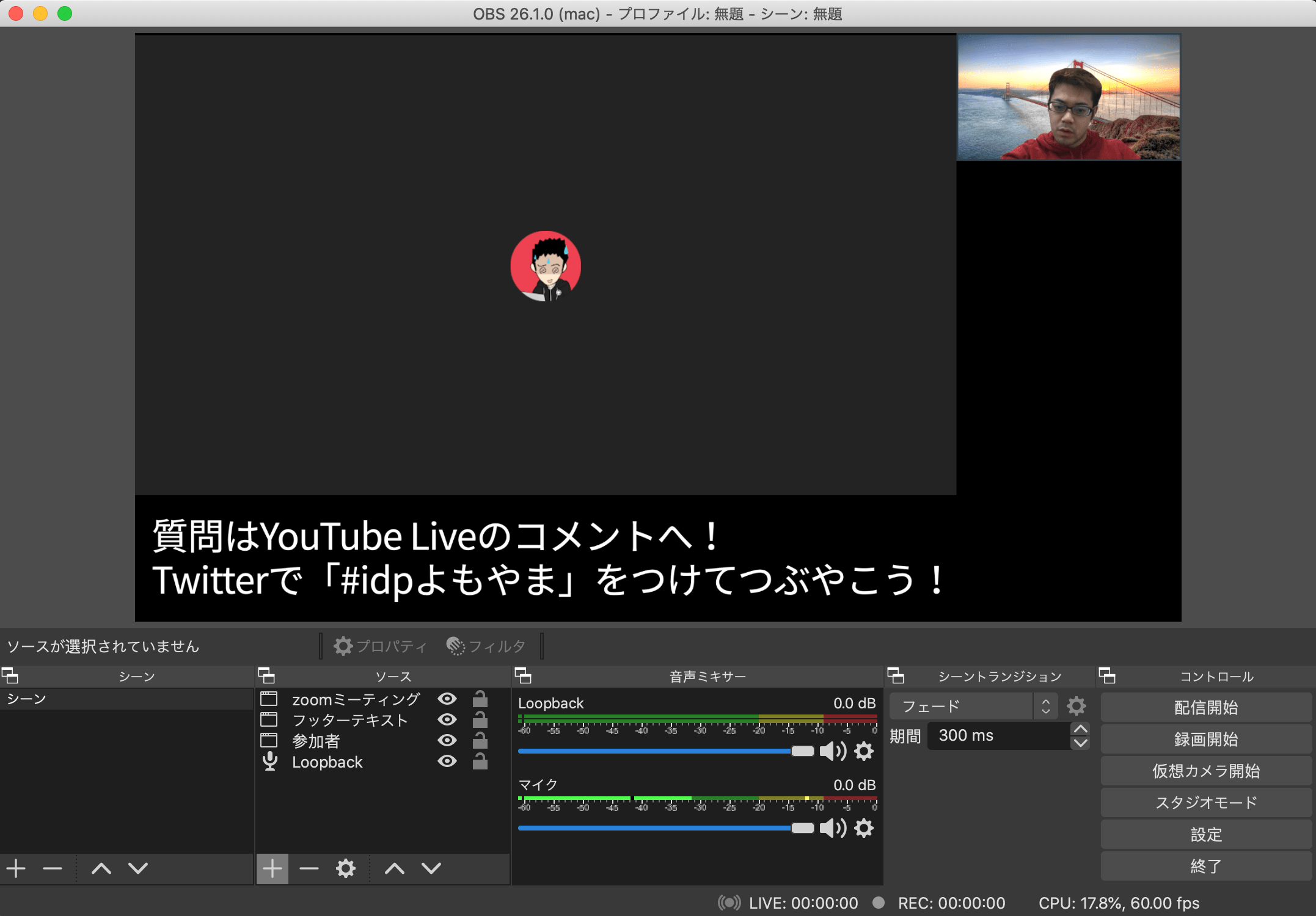Open transition properties gear next to フェード

pos(1077,707)
